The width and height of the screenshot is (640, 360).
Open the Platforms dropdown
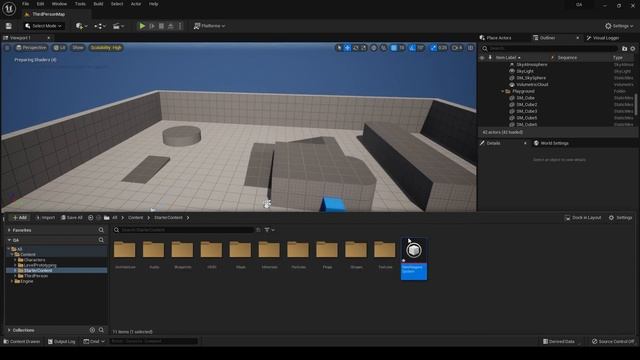coord(209,26)
